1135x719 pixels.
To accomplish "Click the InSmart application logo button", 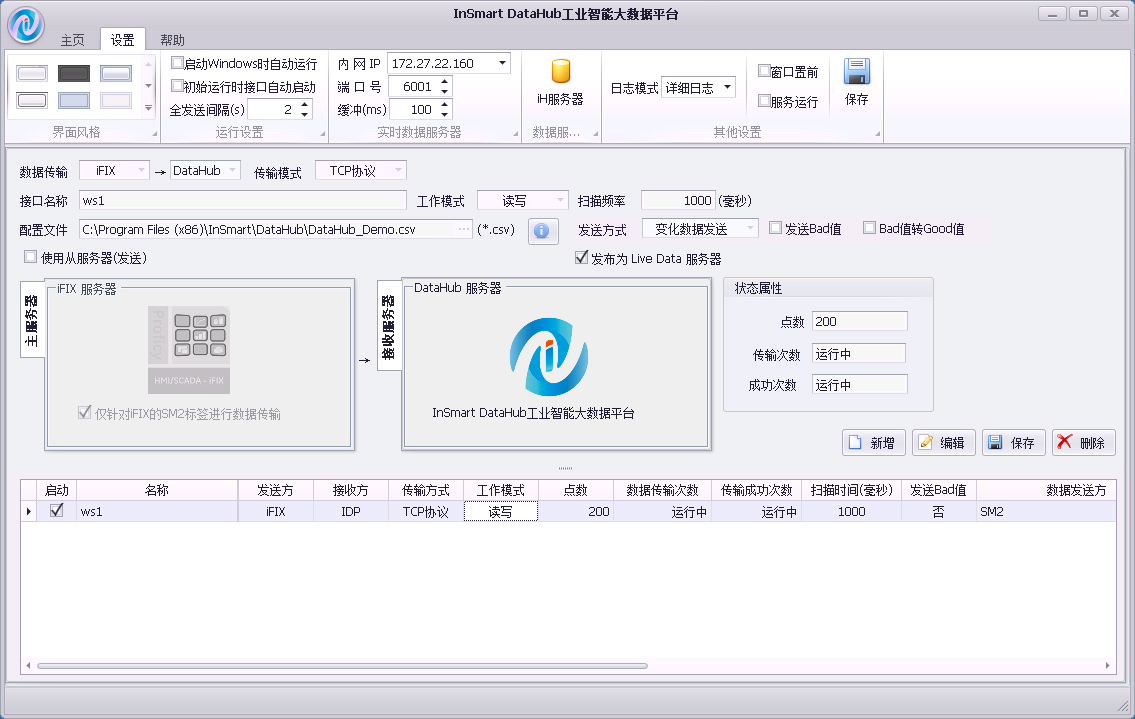I will coord(26,23).
